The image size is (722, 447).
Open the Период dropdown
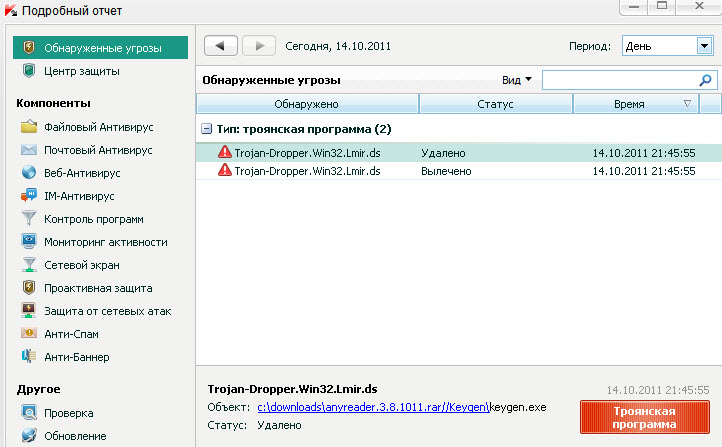pyautogui.click(x=704, y=46)
